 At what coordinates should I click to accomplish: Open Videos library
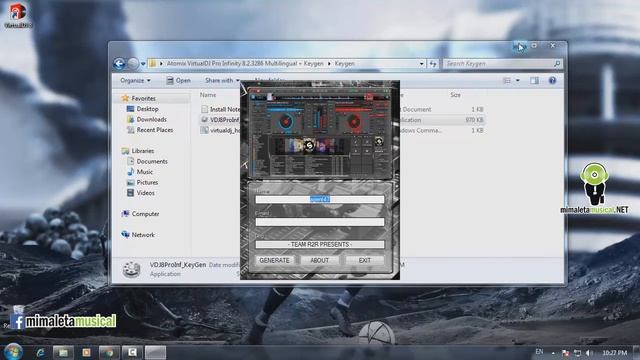click(x=145, y=193)
